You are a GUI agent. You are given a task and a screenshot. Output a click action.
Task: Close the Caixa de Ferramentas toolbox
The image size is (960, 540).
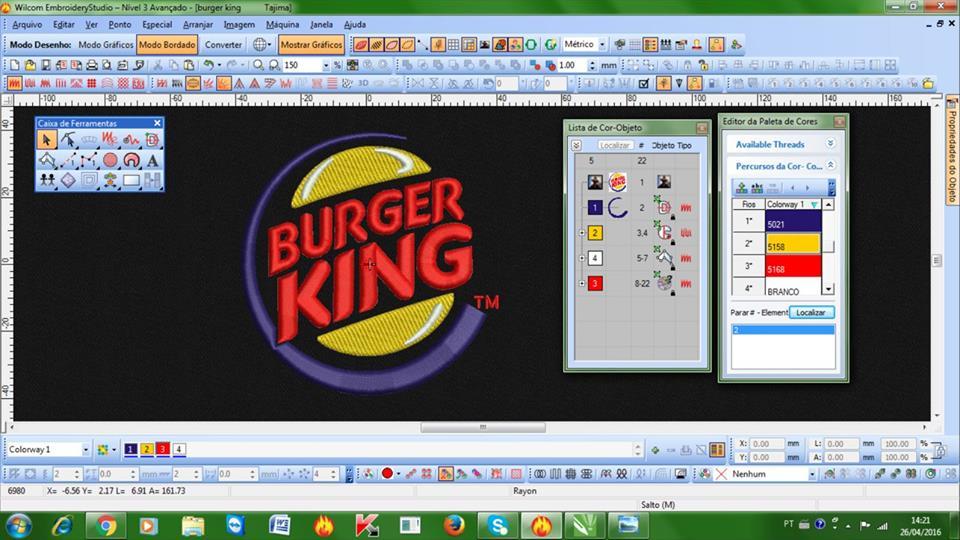157,123
